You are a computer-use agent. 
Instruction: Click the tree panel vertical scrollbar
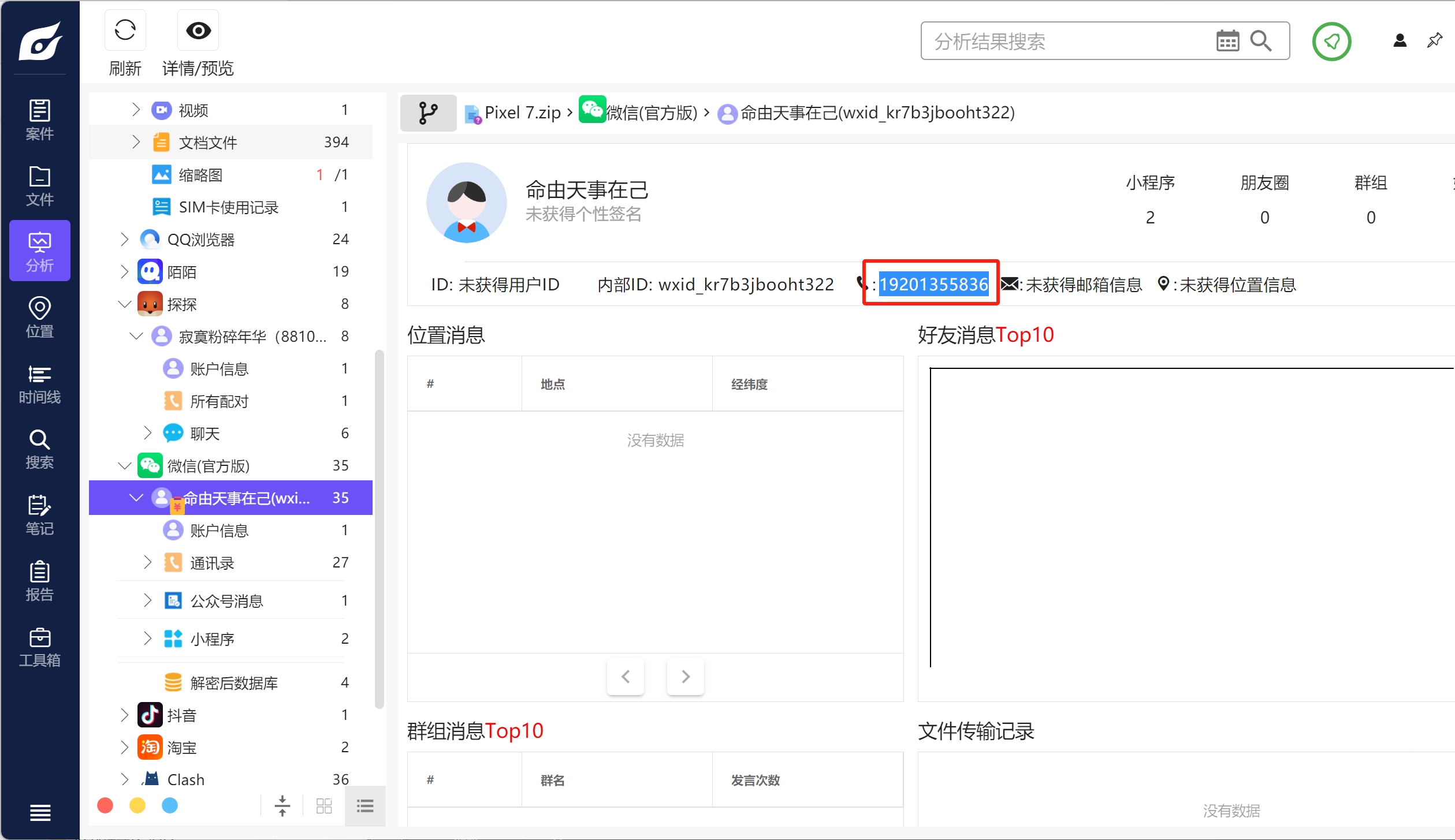[x=379, y=528]
